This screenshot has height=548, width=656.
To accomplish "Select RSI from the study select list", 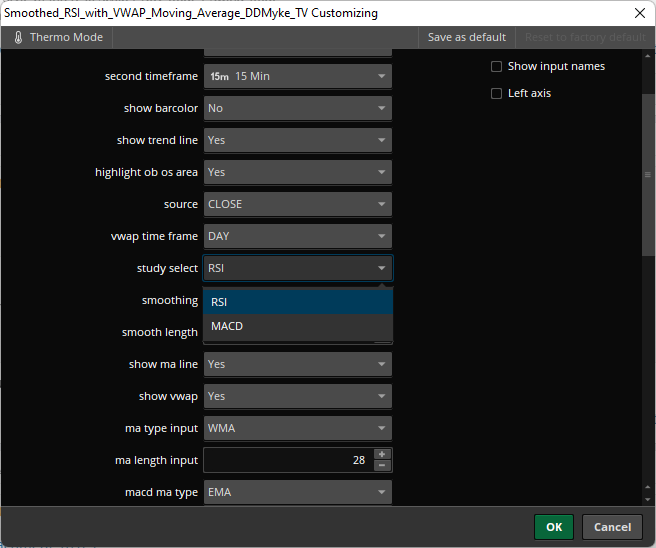I will (297, 301).
